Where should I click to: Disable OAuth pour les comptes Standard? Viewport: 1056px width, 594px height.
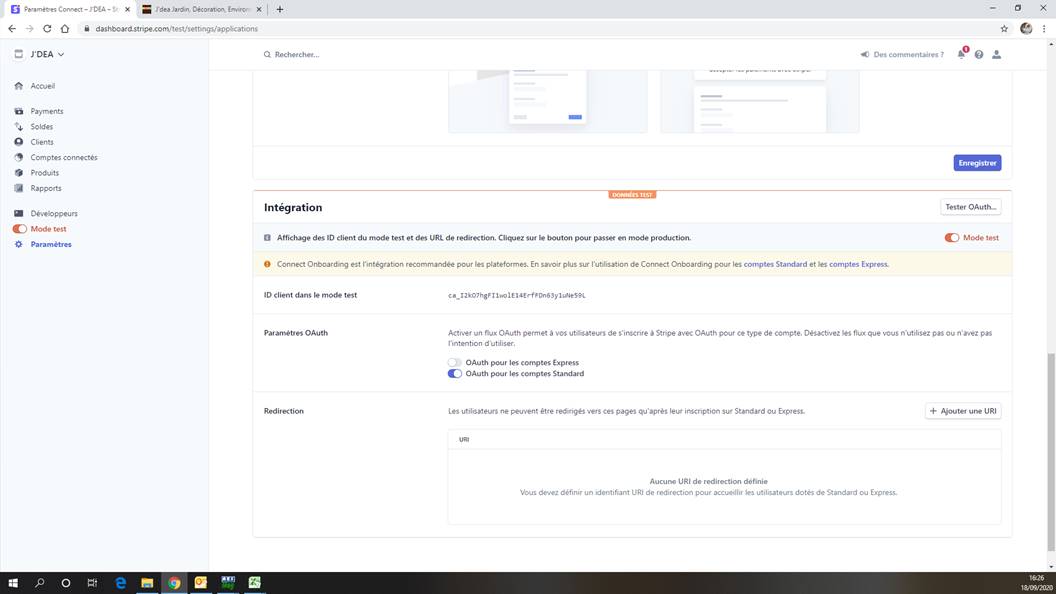[455, 374]
